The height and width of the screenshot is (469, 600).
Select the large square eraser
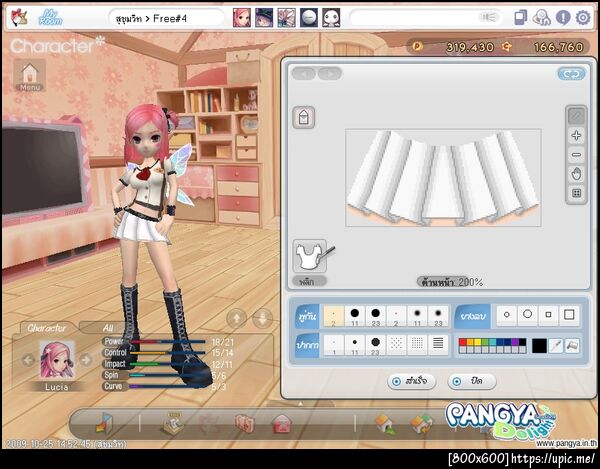[x=569, y=315]
